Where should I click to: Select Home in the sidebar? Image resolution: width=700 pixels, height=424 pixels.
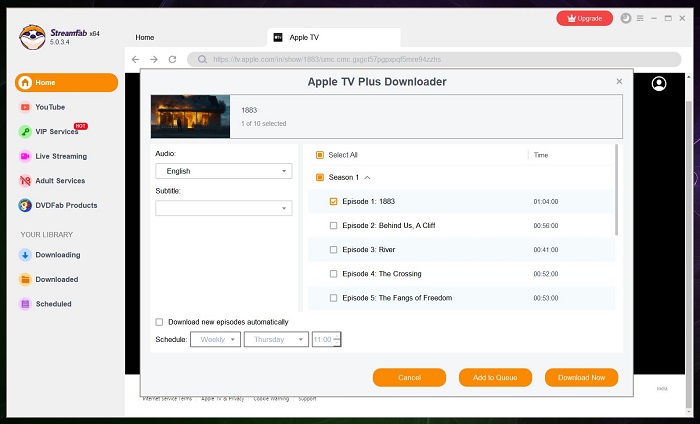click(67, 83)
